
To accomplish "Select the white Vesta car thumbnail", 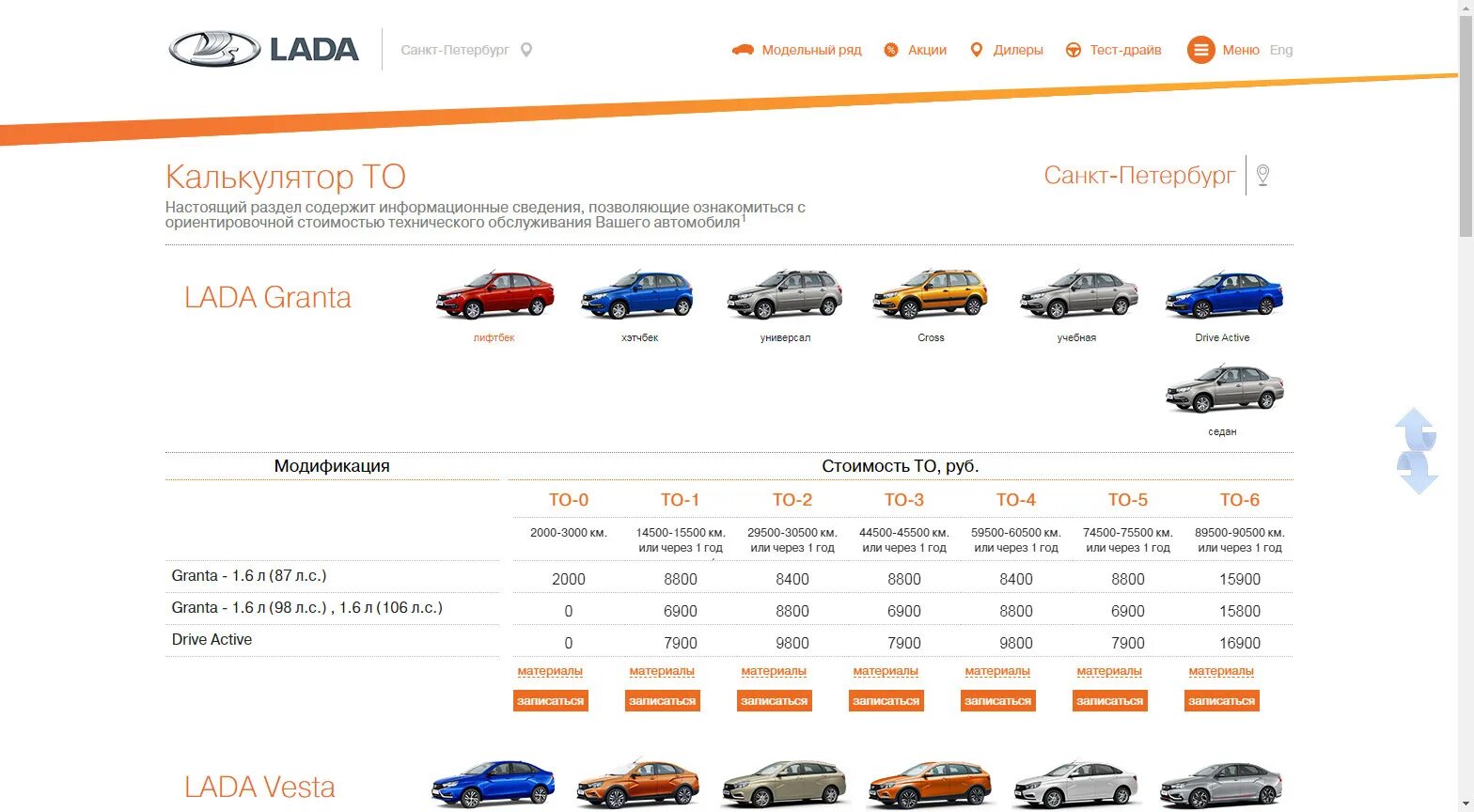I will [x=1075, y=784].
